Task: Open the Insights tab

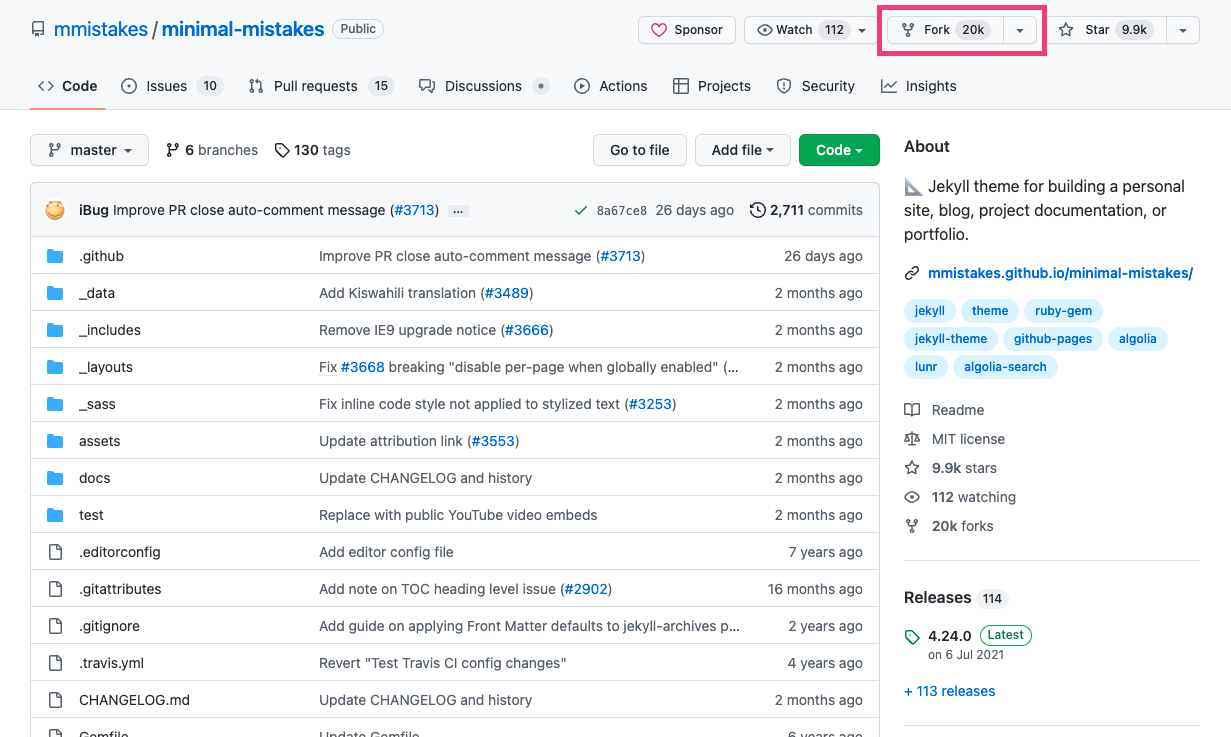Action: click(919, 86)
